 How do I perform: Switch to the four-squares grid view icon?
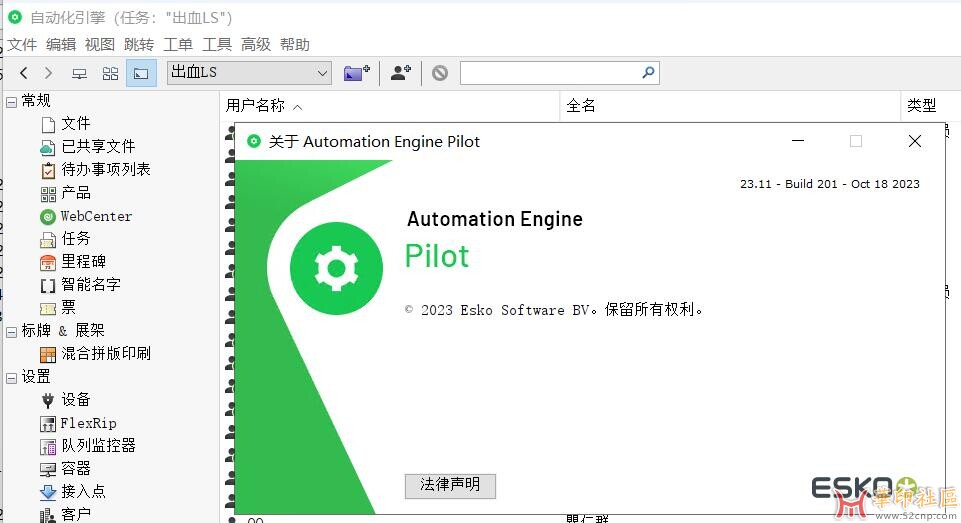tap(110, 74)
